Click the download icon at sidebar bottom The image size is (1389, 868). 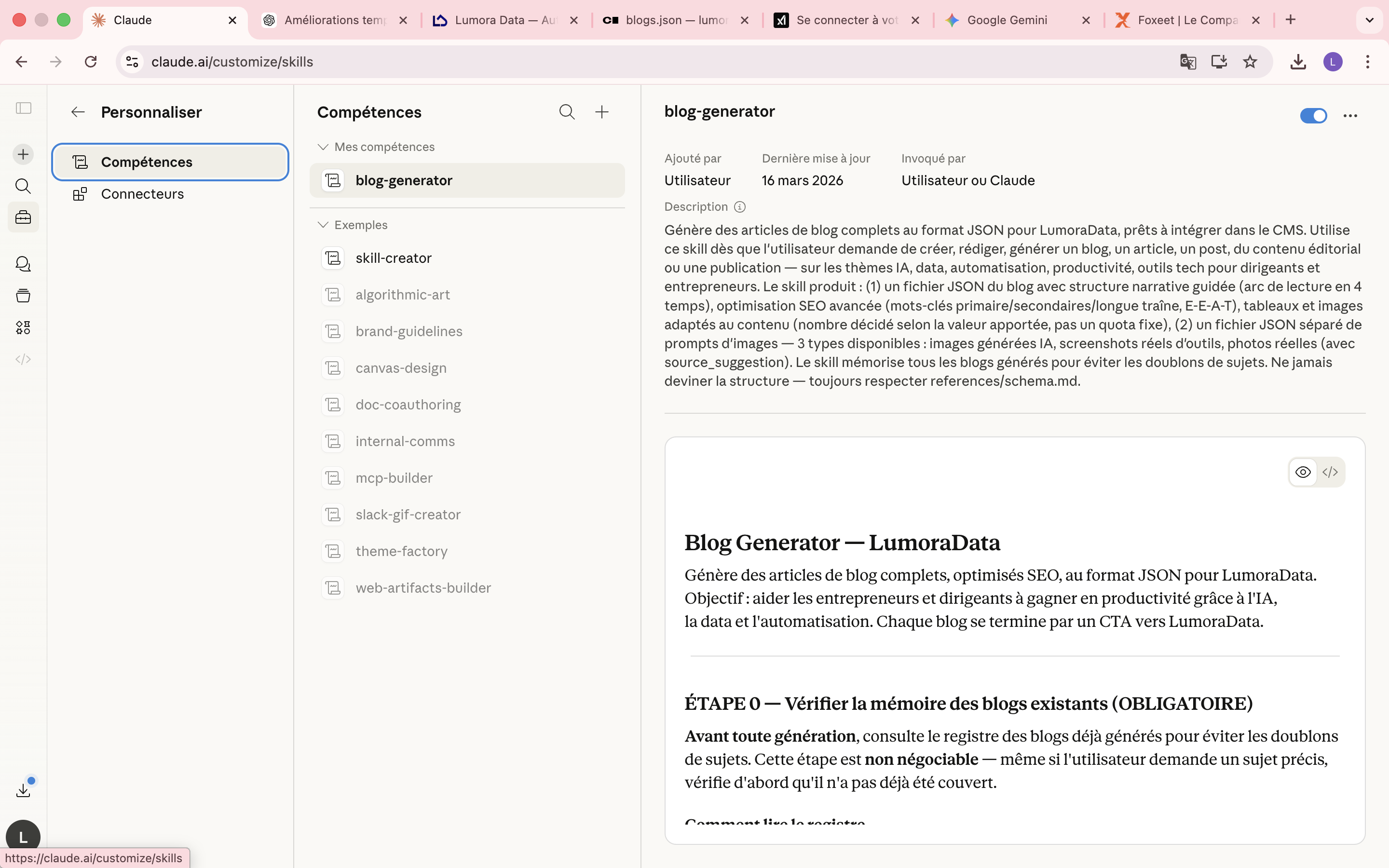(23, 790)
